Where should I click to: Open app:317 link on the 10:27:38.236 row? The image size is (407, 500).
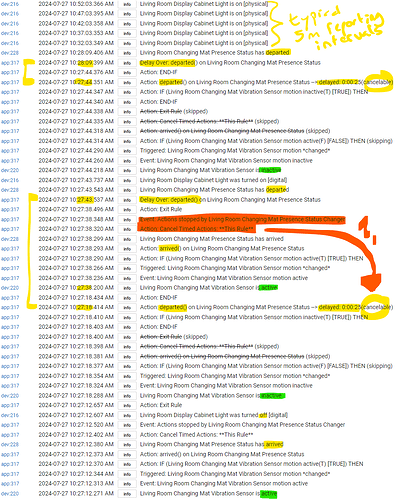[10, 278]
